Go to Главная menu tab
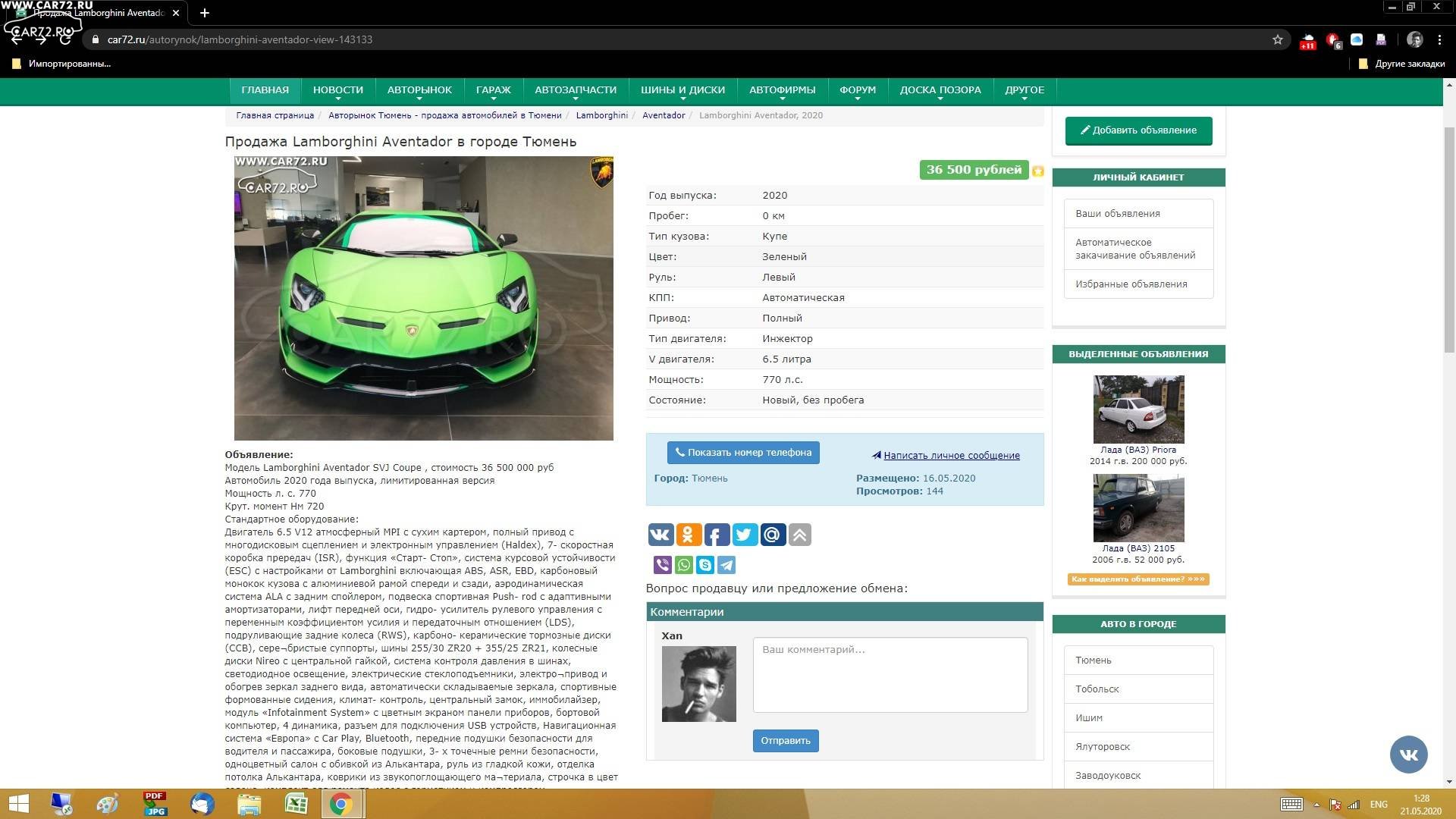The height and width of the screenshot is (819, 1456). [265, 90]
